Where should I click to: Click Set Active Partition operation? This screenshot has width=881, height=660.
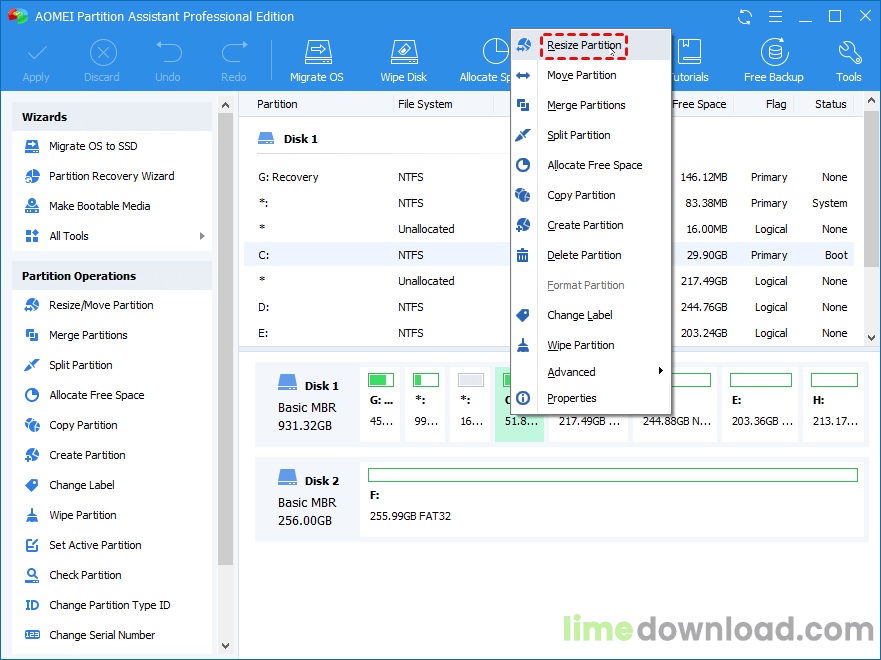pyautogui.click(x=95, y=545)
